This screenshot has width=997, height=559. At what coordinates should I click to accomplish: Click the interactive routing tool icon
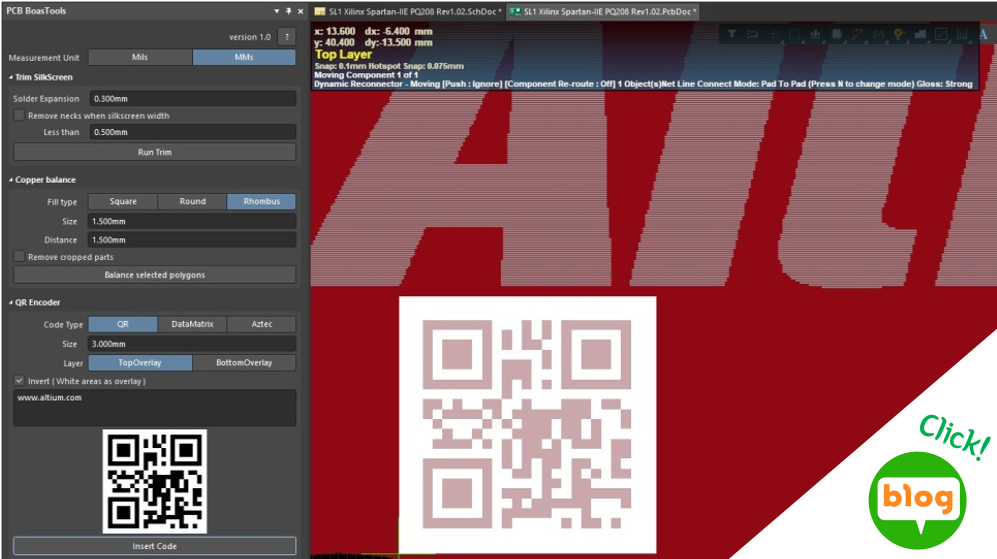pyautogui.click(x=858, y=34)
